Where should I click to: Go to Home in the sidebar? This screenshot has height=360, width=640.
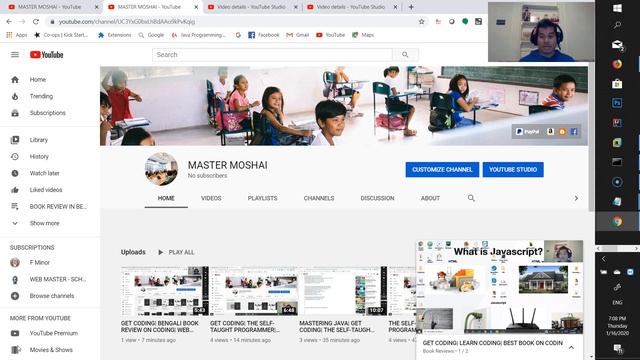38,80
